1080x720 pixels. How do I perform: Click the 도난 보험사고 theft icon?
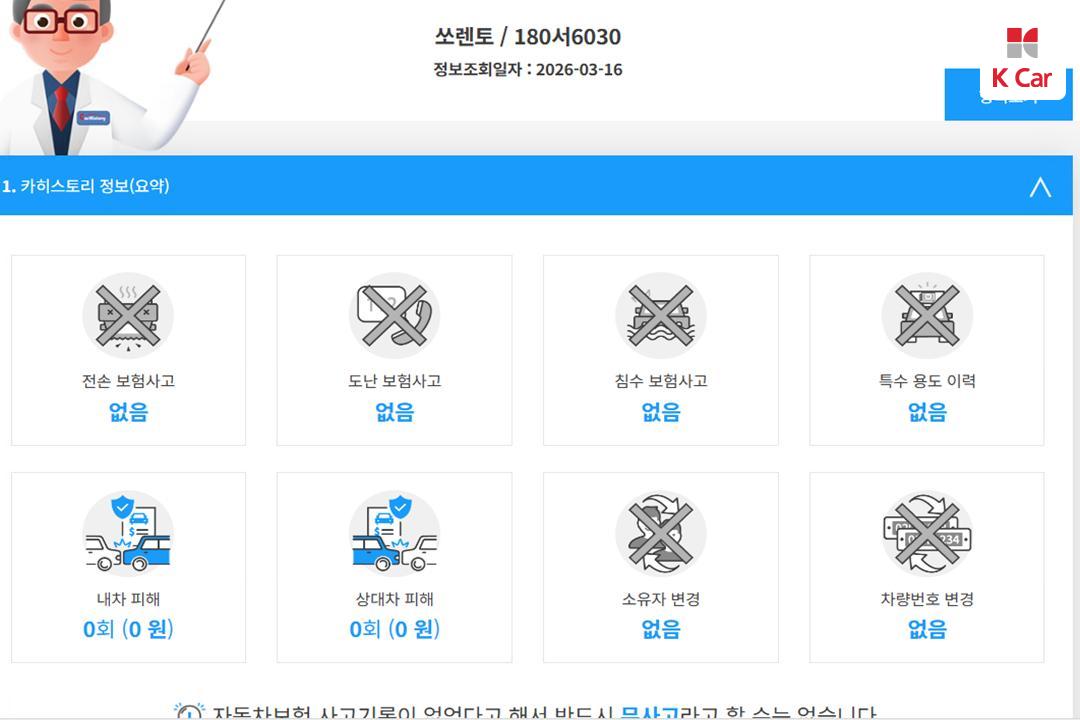394,316
